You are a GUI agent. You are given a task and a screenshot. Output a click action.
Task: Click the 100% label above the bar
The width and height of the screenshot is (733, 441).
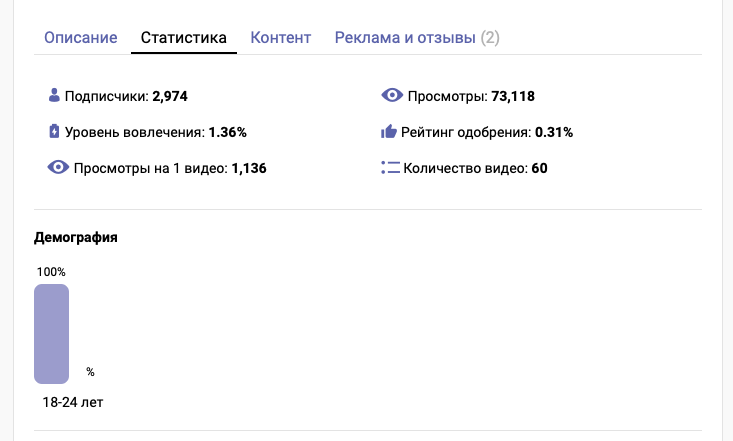(51, 272)
